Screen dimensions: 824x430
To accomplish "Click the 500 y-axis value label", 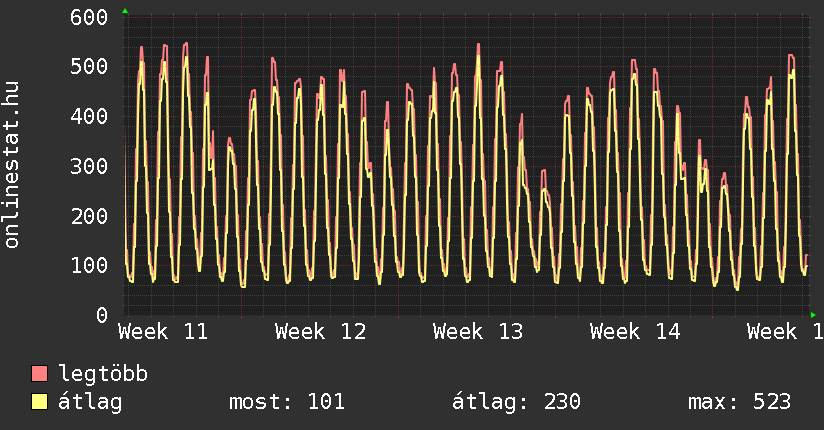I will click(90, 67).
